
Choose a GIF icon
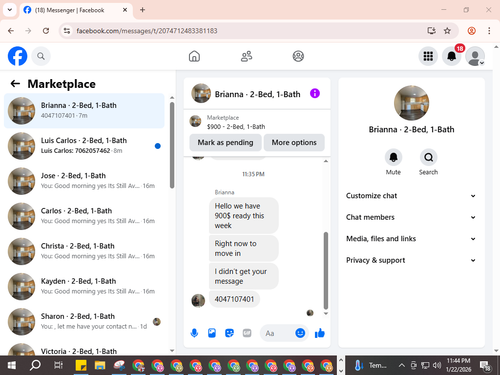pos(247,333)
